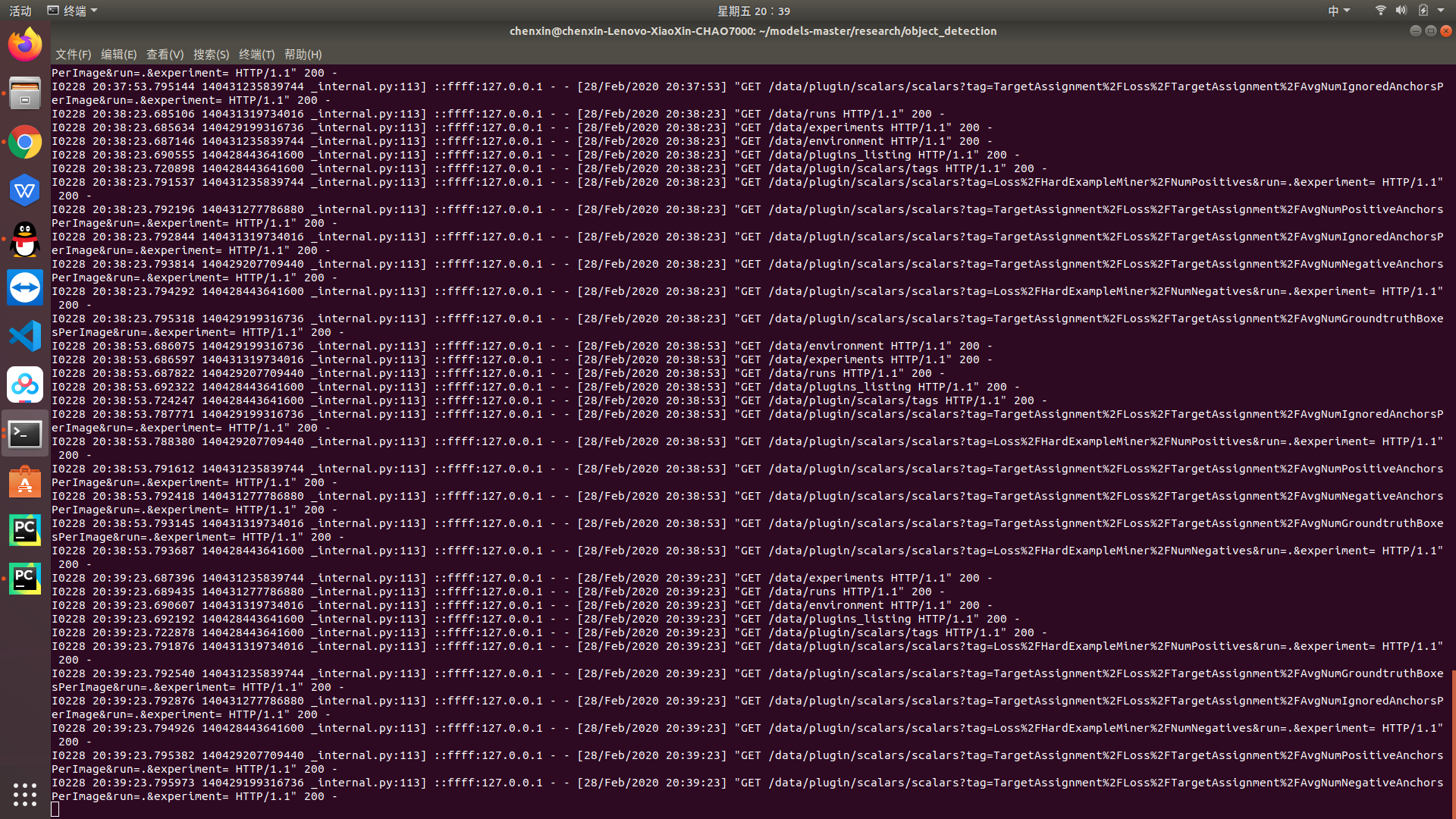This screenshot has height=819, width=1456.
Task: Launch the first PyCharm dock icon
Action: tap(25, 530)
